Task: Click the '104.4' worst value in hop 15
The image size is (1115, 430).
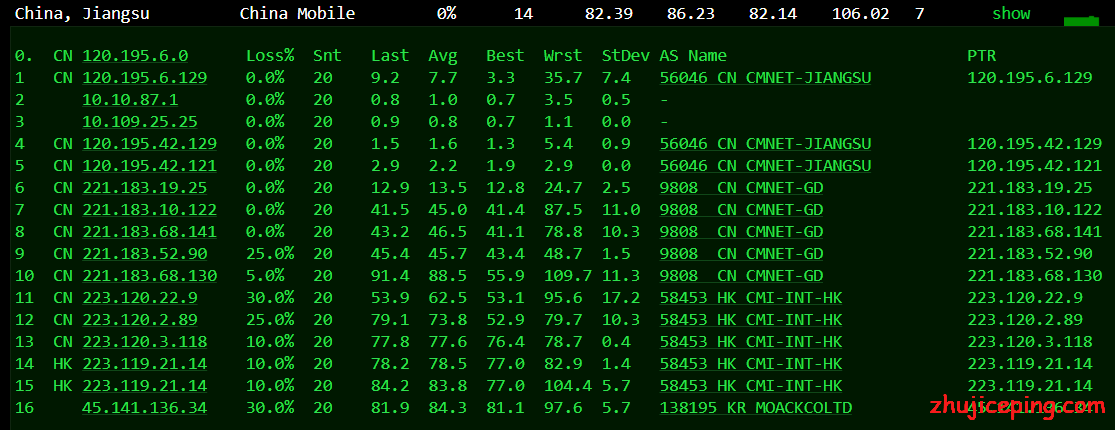Action: (x=568, y=387)
